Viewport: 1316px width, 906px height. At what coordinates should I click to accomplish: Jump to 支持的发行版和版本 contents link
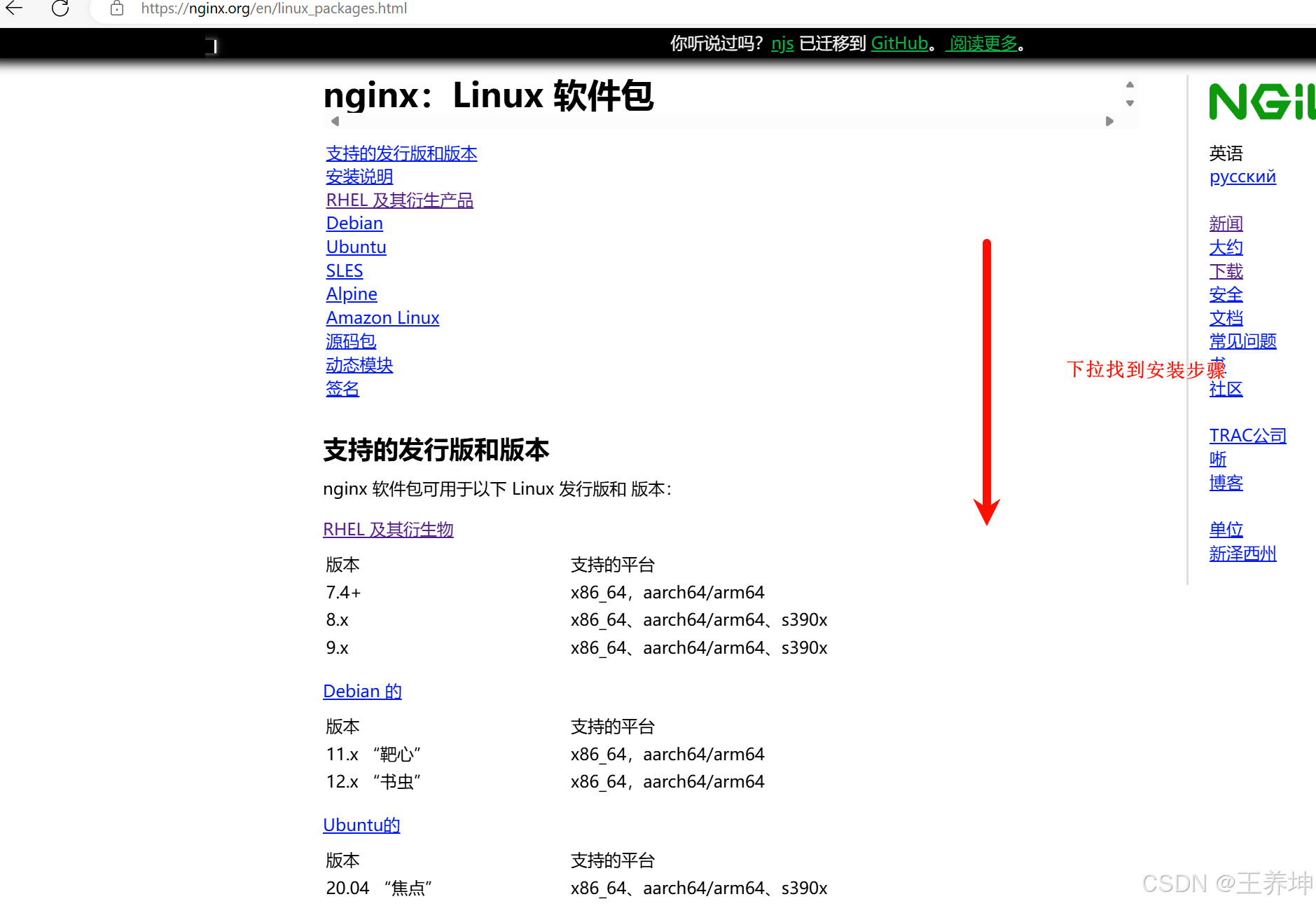coord(401,153)
